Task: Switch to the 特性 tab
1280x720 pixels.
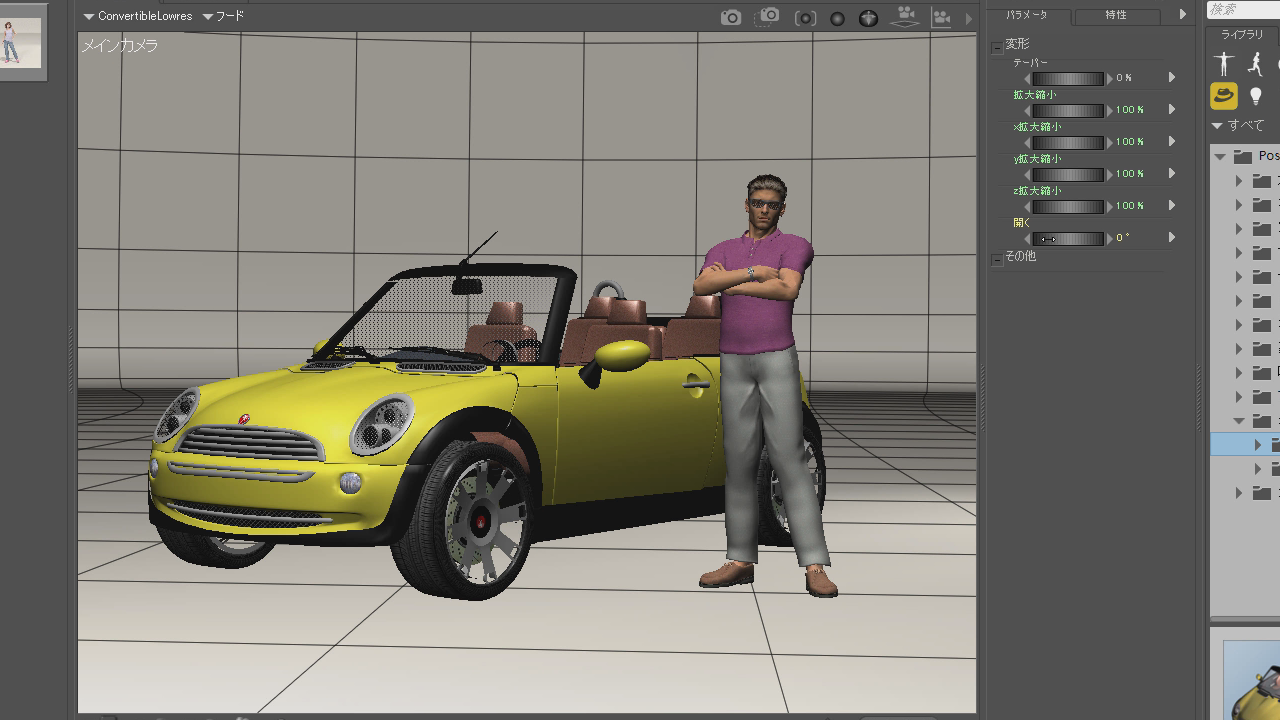Action: point(1115,15)
